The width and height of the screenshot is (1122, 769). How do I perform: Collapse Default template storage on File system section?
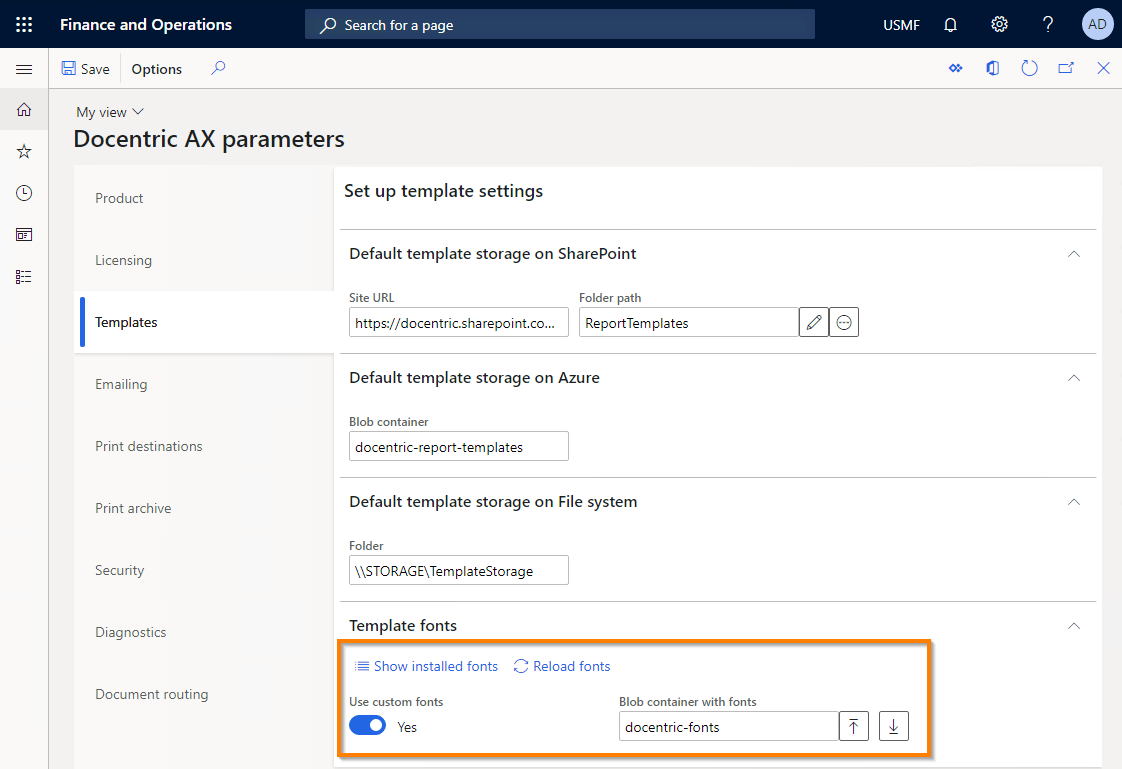point(1074,502)
